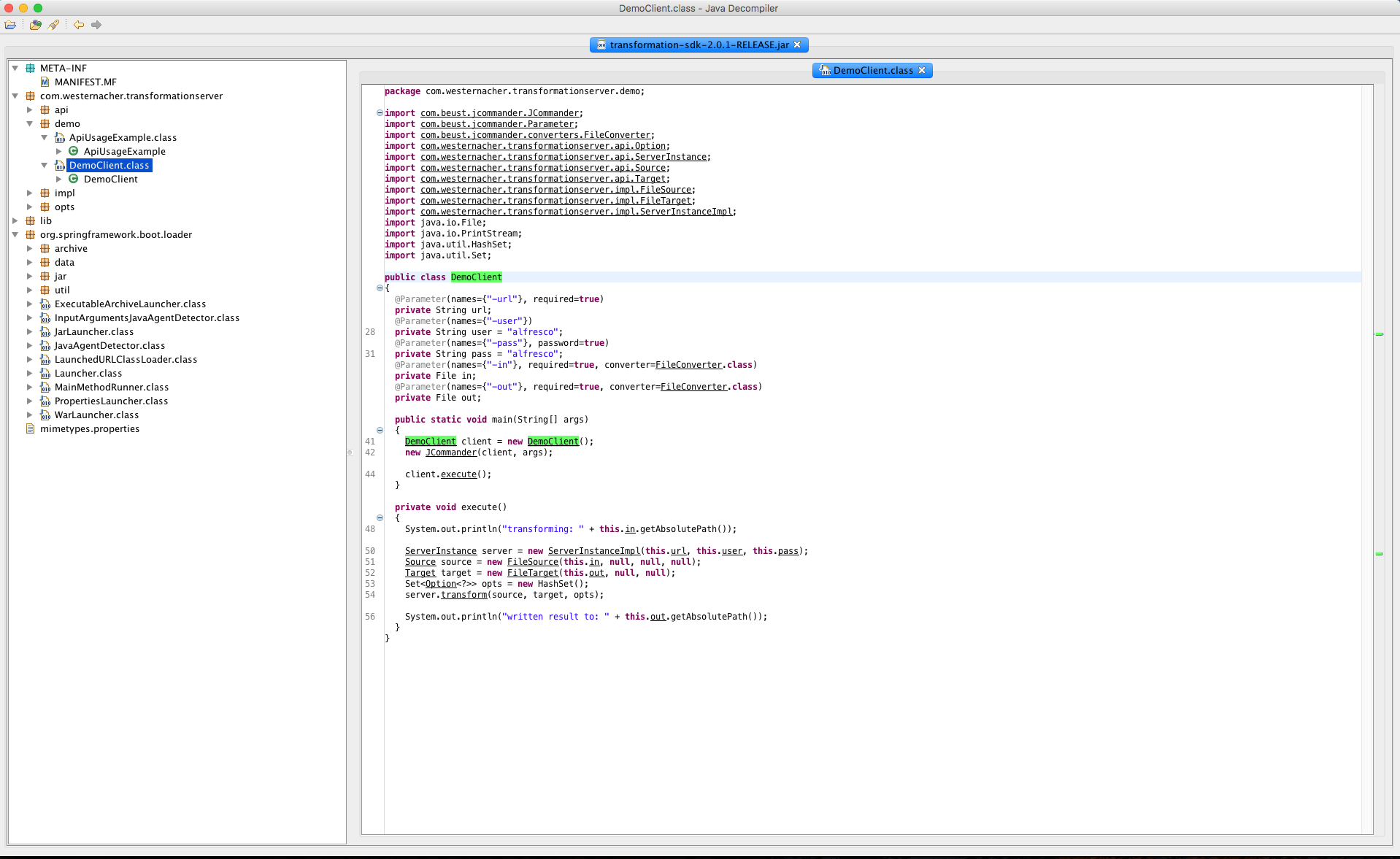Select JarLauncher.class in the tree
Image resolution: width=1400 pixels, height=859 pixels.
[x=94, y=332]
